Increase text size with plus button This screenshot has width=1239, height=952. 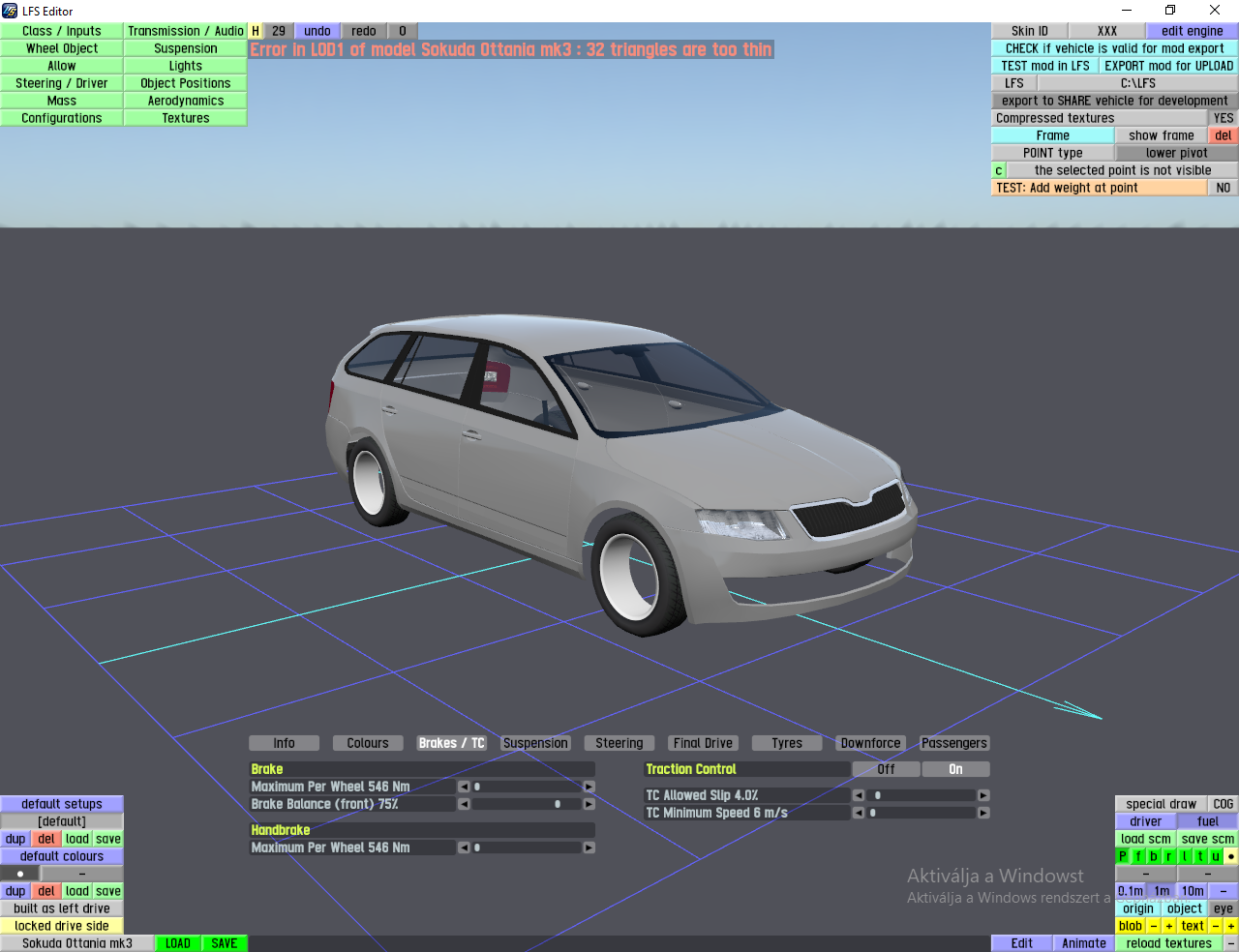click(x=1231, y=926)
